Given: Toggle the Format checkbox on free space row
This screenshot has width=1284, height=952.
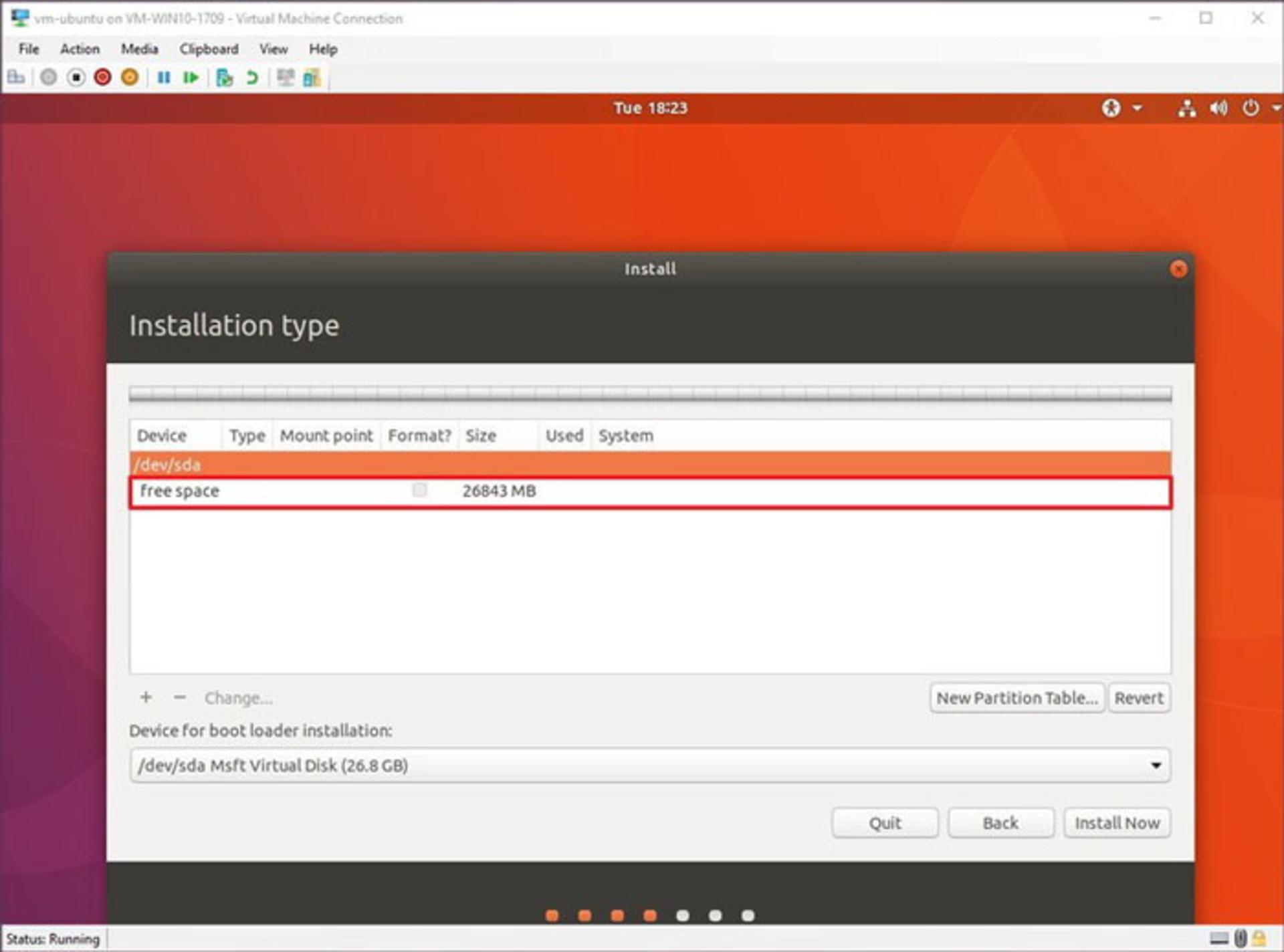Looking at the screenshot, I should (419, 490).
